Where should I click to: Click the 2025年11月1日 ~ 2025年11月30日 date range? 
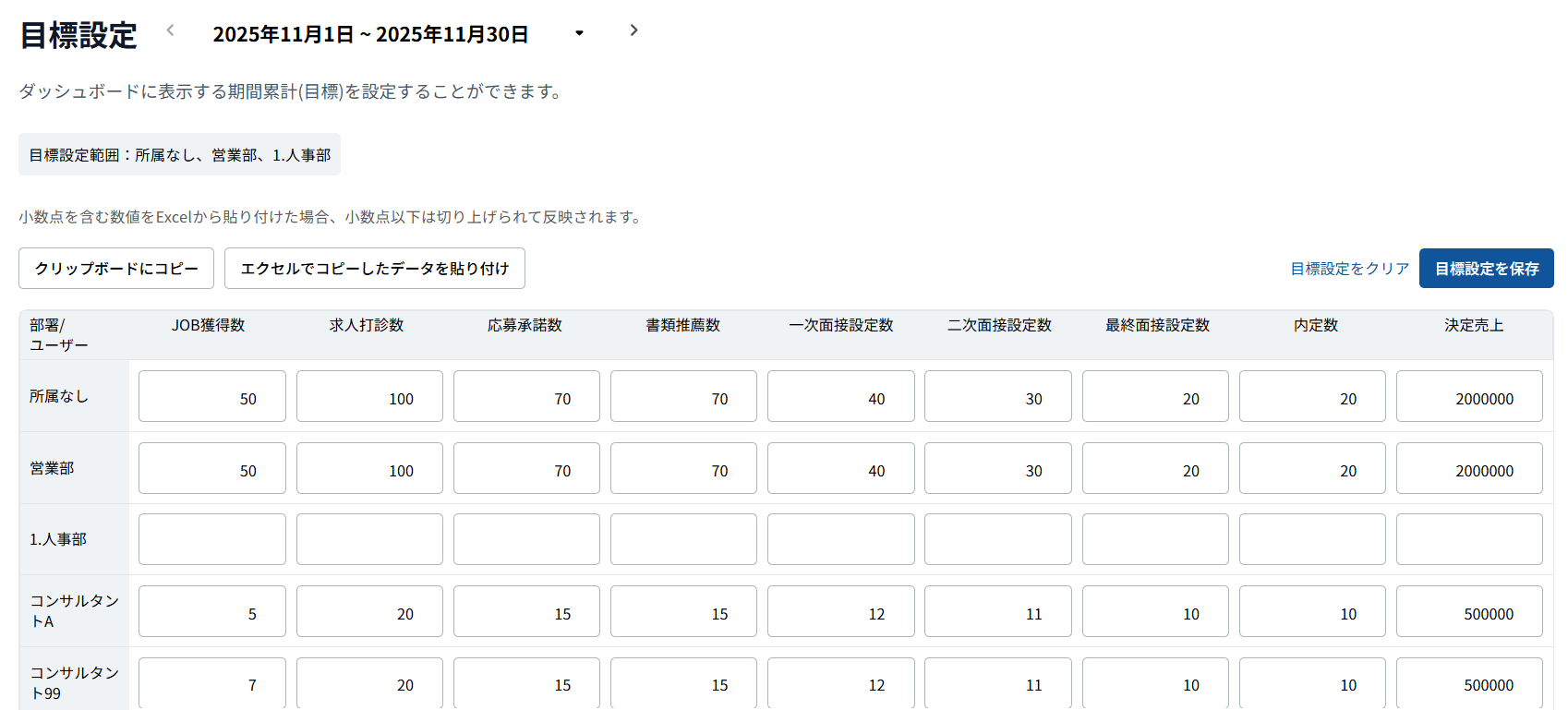click(370, 35)
